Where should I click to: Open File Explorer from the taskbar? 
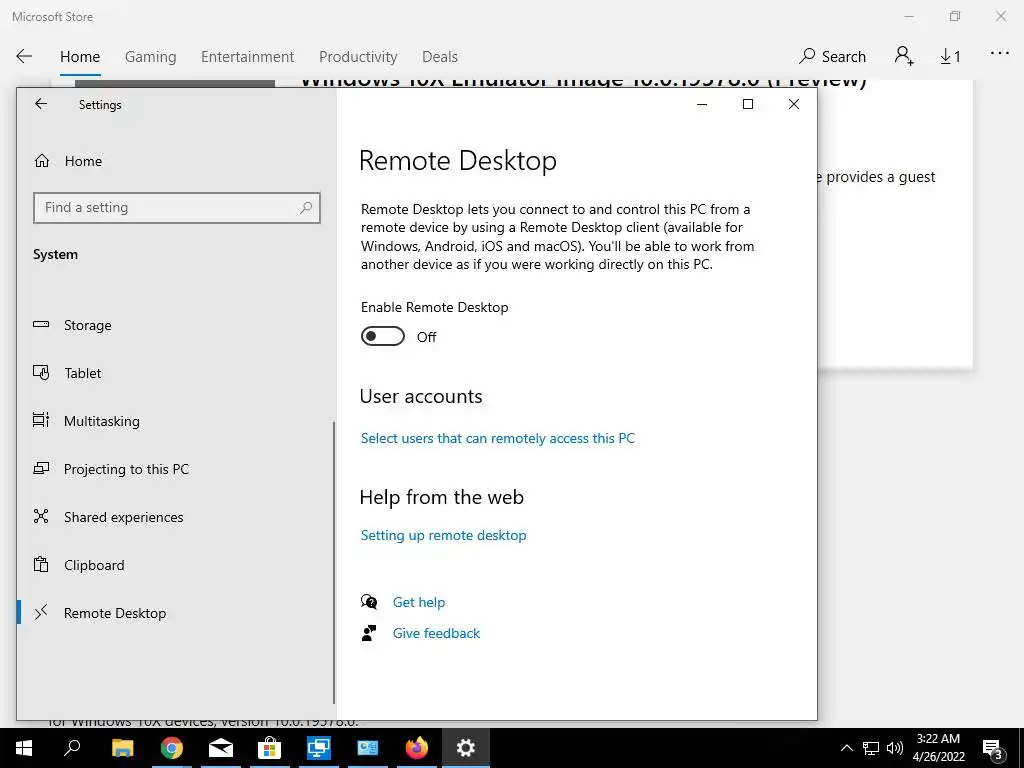tap(122, 748)
